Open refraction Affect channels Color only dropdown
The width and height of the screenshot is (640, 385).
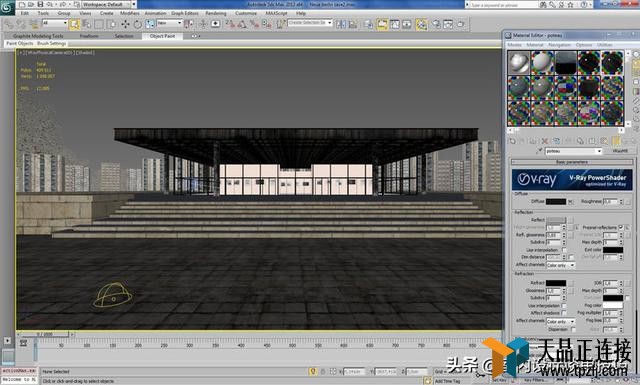click(561, 322)
